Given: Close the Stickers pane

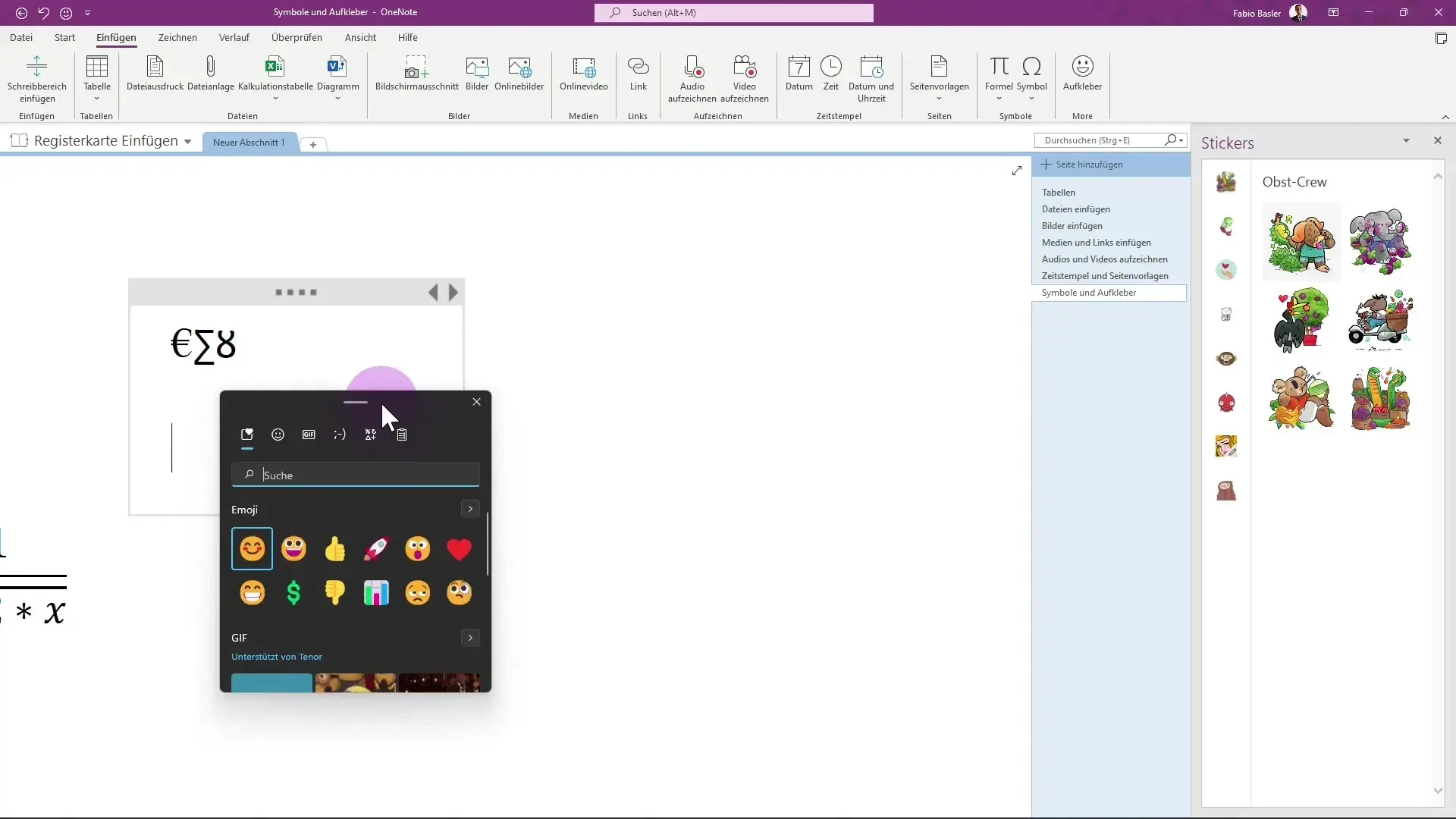Looking at the screenshot, I should point(1437,140).
